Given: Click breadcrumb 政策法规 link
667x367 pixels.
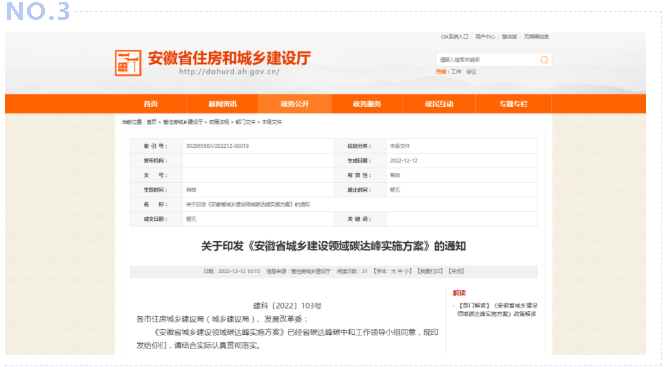Looking at the screenshot, I should pyautogui.click(x=219, y=122).
